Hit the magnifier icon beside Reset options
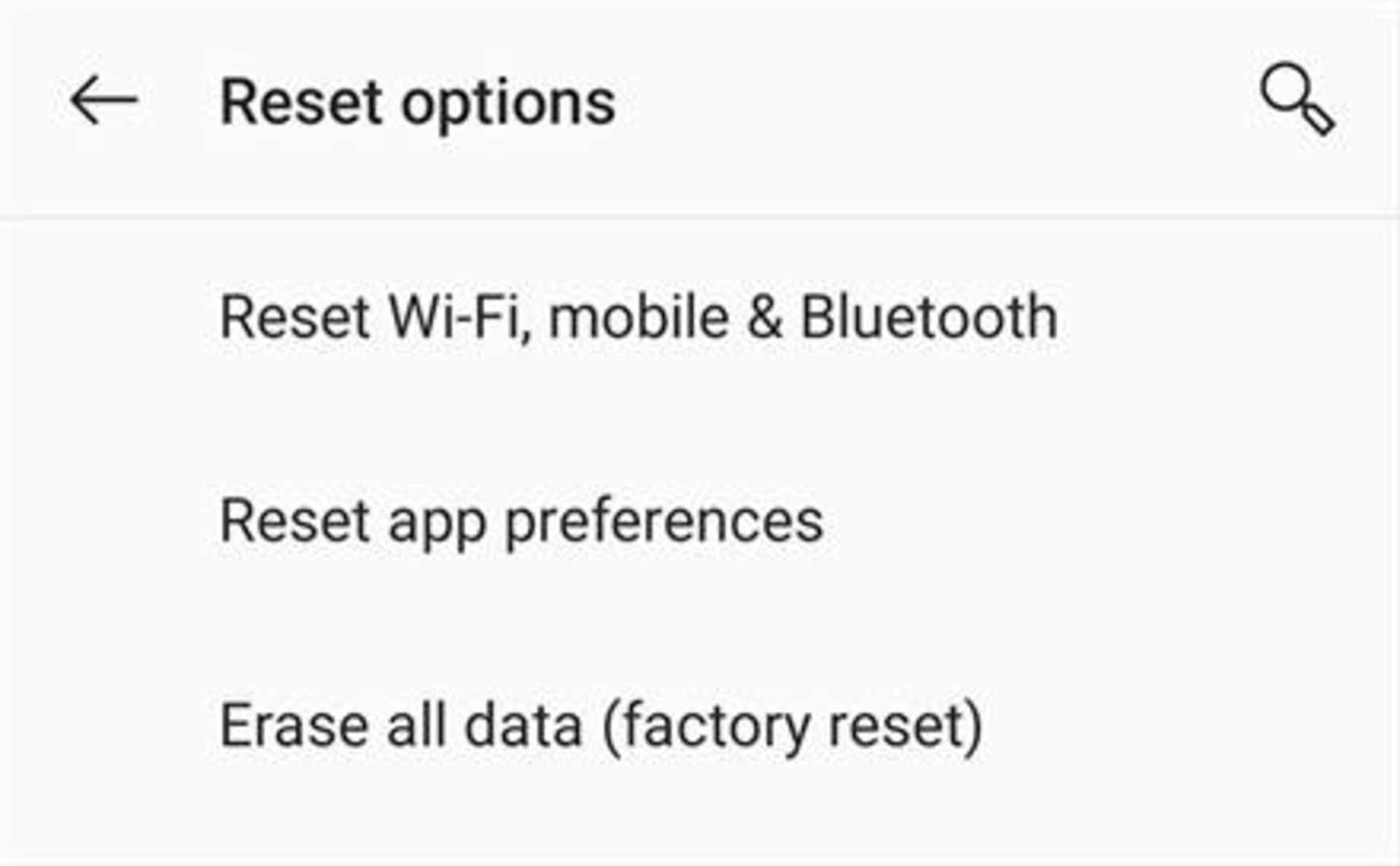The width and height of the screenshot is (1400, 866). point(1296,100)
